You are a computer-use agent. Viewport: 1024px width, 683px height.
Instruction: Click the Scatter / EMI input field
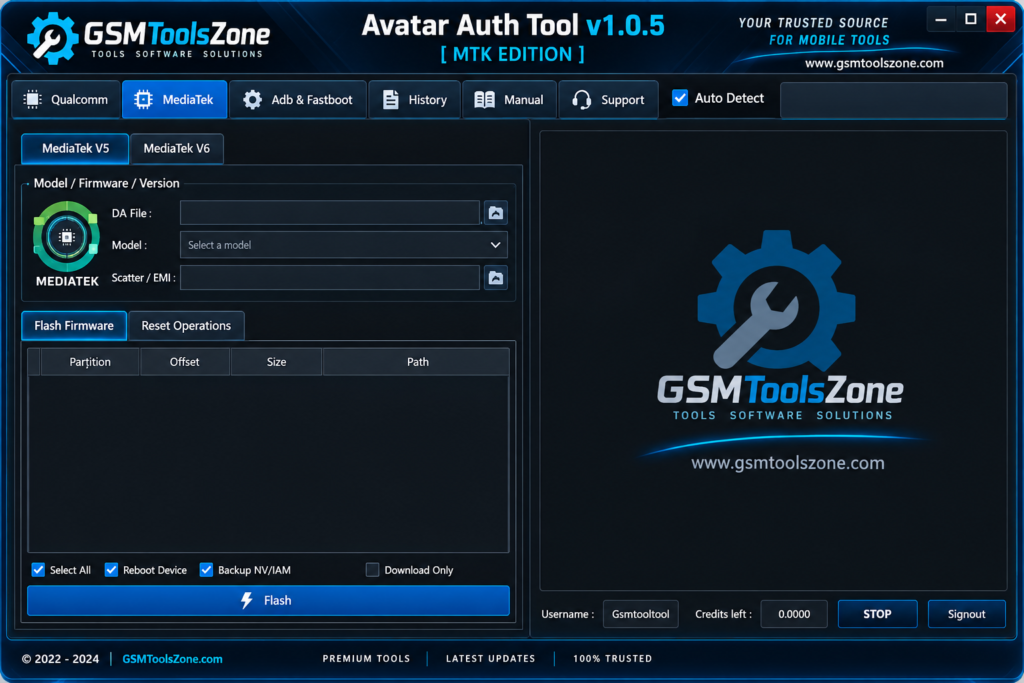pos(330,278)
